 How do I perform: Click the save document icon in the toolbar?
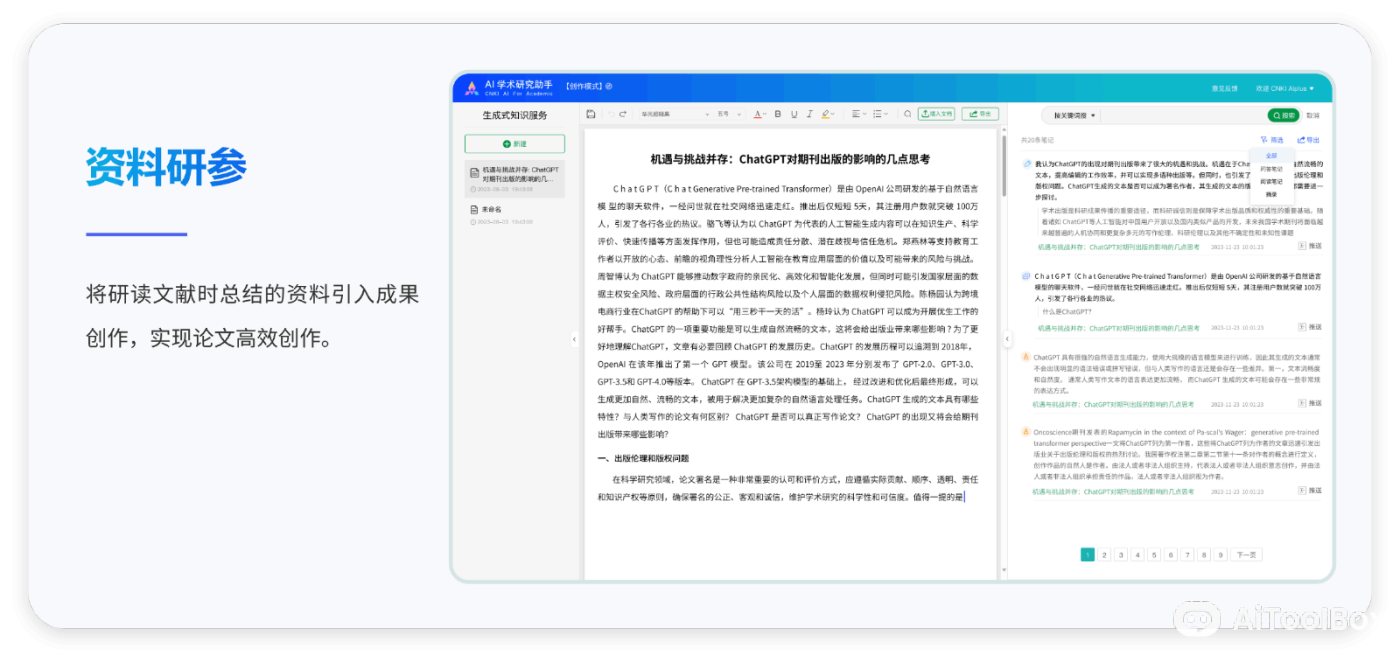(x=591, y=115)
